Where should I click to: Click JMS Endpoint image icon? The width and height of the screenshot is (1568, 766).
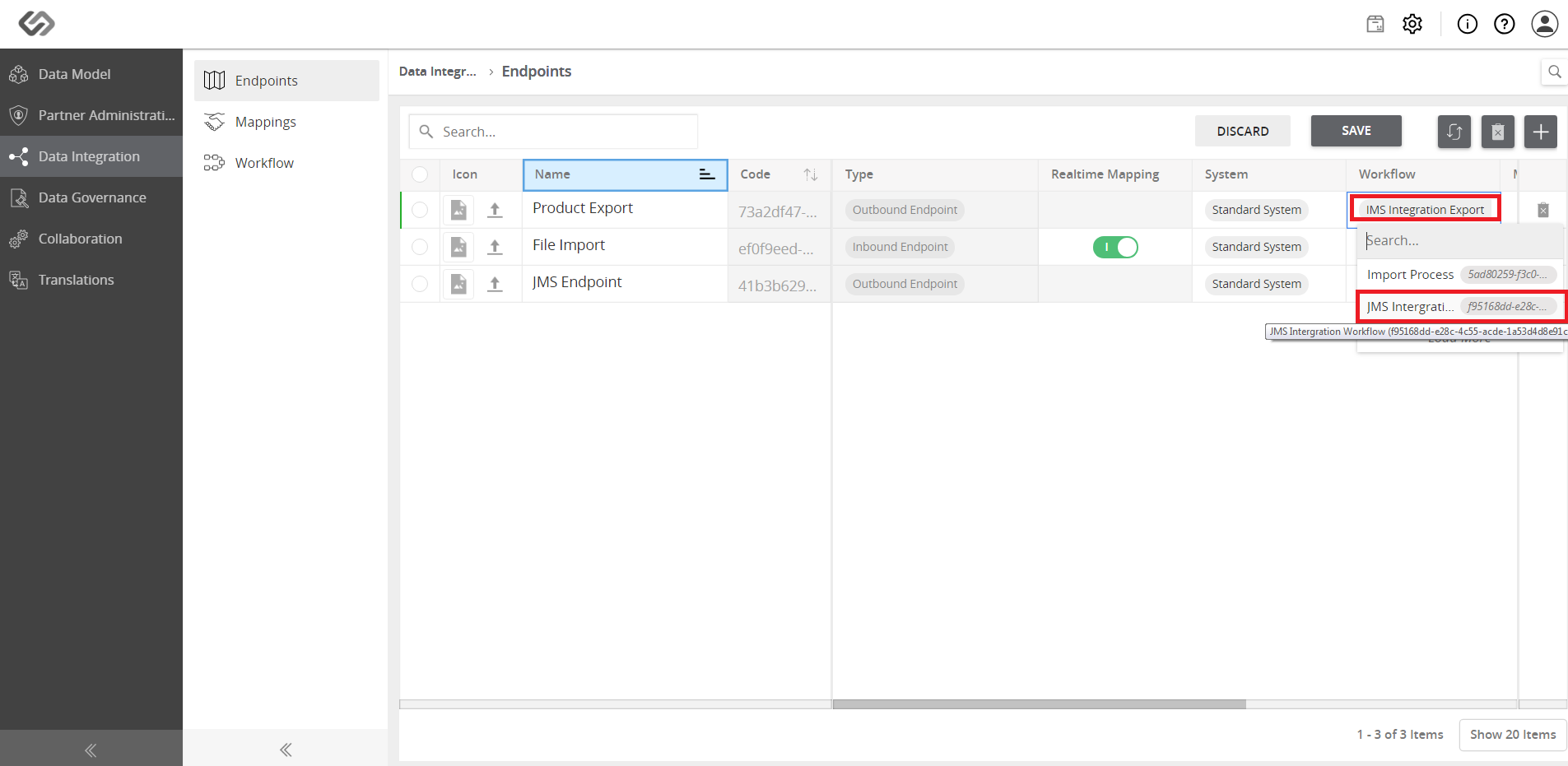point(458,284)
